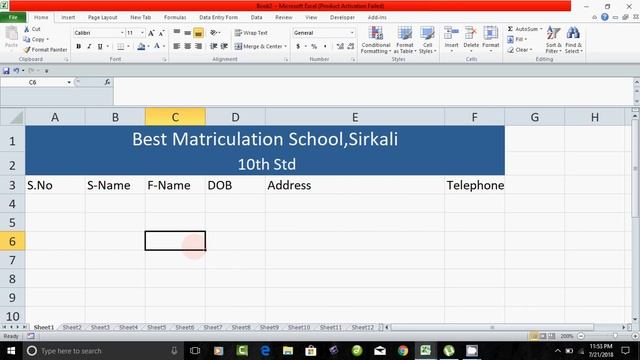Open Format as Table gallery

[405, 40]
